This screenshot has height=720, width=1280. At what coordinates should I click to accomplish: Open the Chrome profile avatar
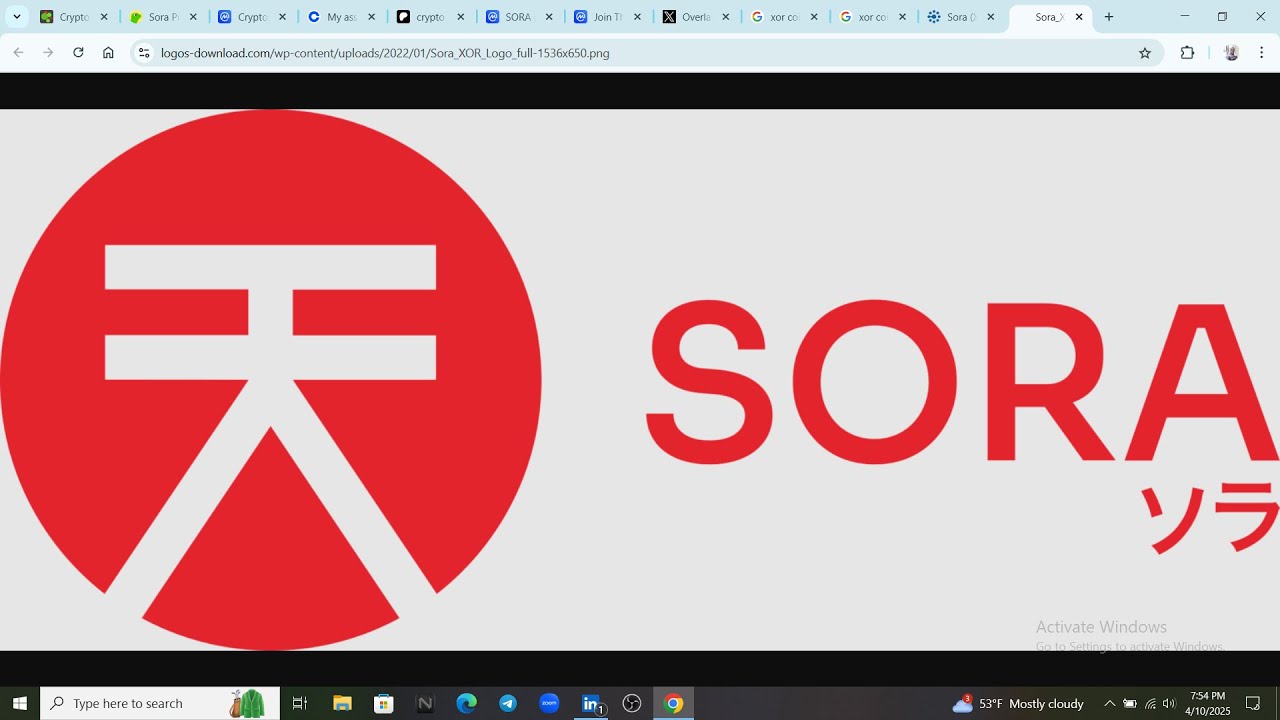tap(1231, 53)
